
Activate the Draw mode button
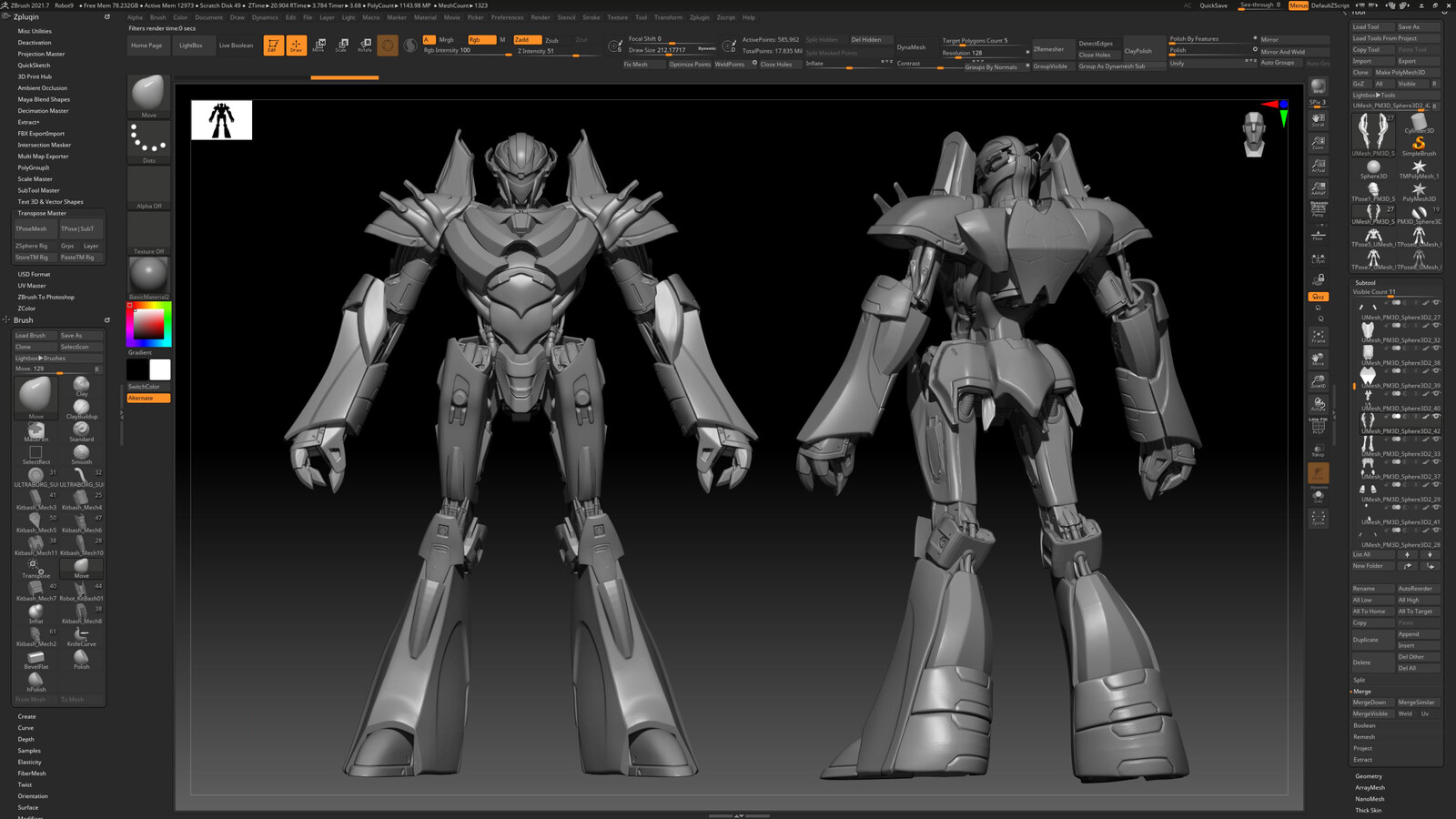296,45
